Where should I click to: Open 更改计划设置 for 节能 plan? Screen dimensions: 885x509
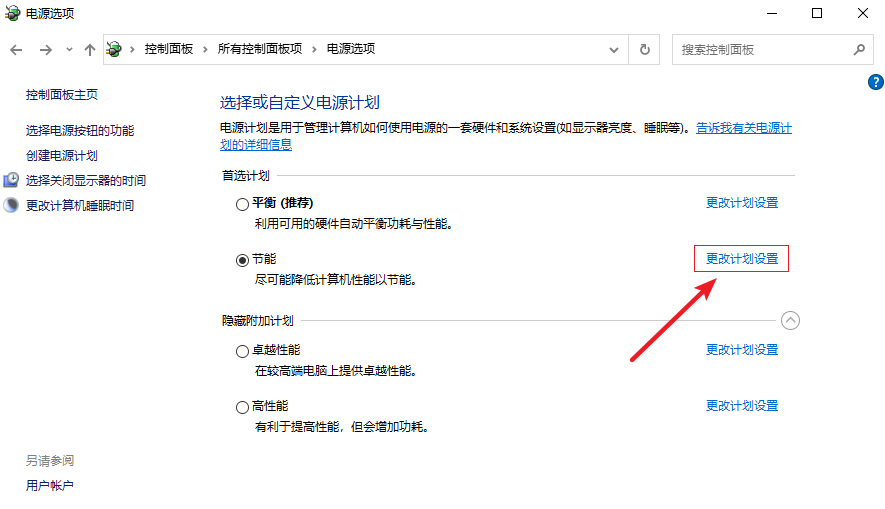[x=741, y=258]
